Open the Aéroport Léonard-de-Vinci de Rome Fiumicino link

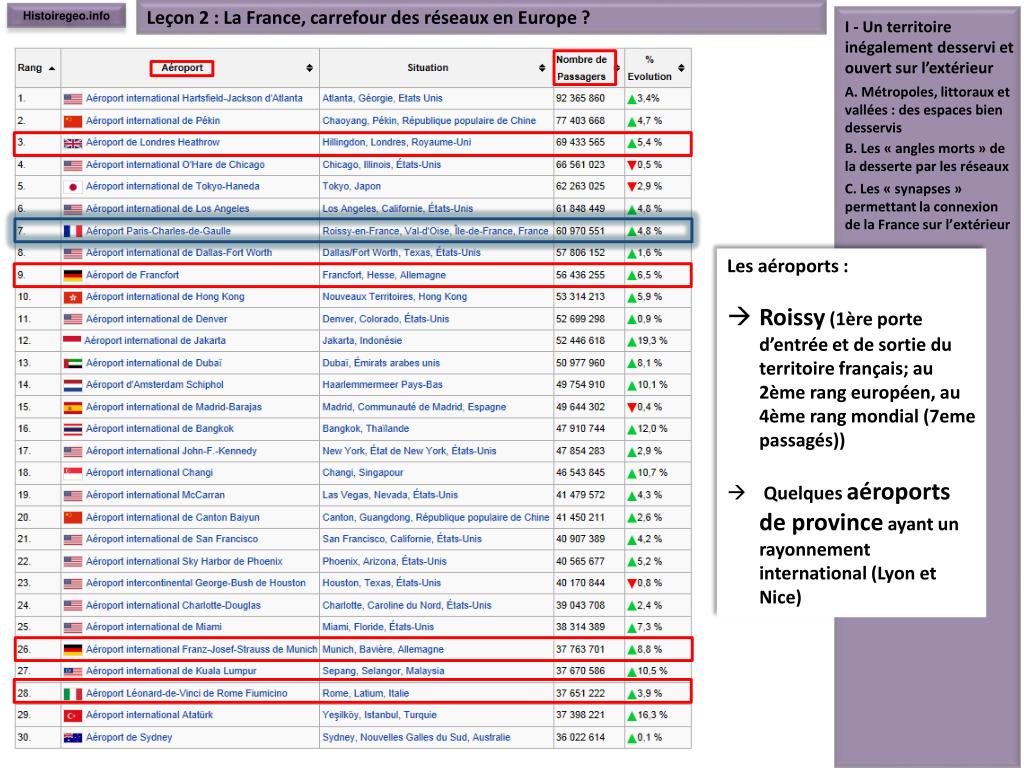[x=187, y=694]
